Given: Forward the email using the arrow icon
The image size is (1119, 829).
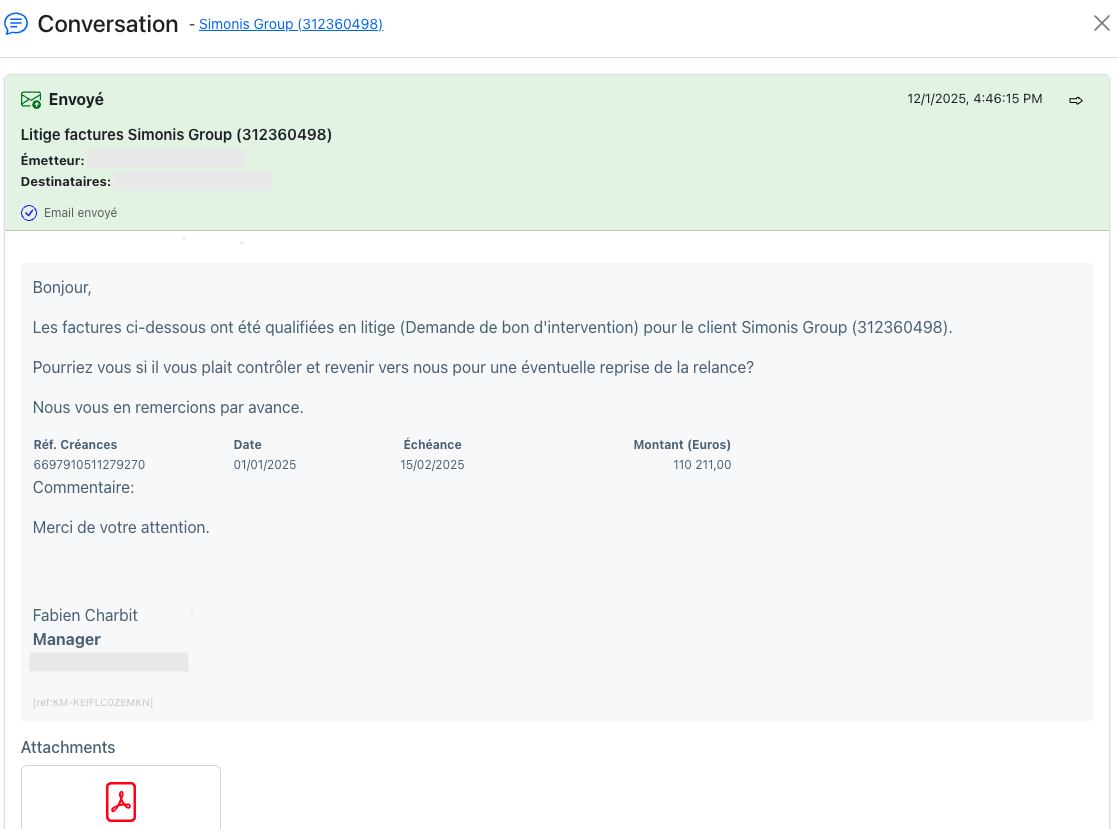Looking at the screenshot, I should click(1075, 101).
